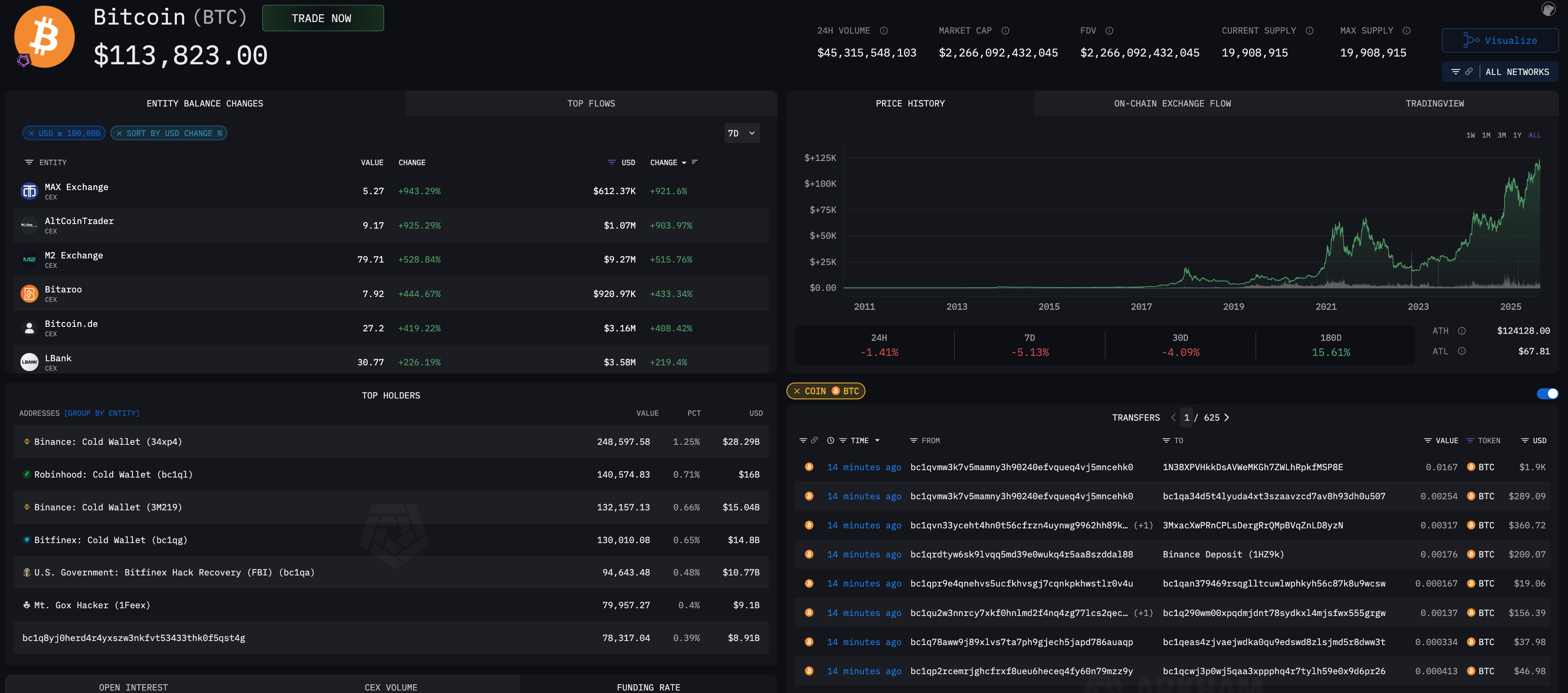Image resolution: width=1568 pixels, height=693 pixels.
Task: Click sort lines icon beside Change header
Action: [x=695, y=163]
